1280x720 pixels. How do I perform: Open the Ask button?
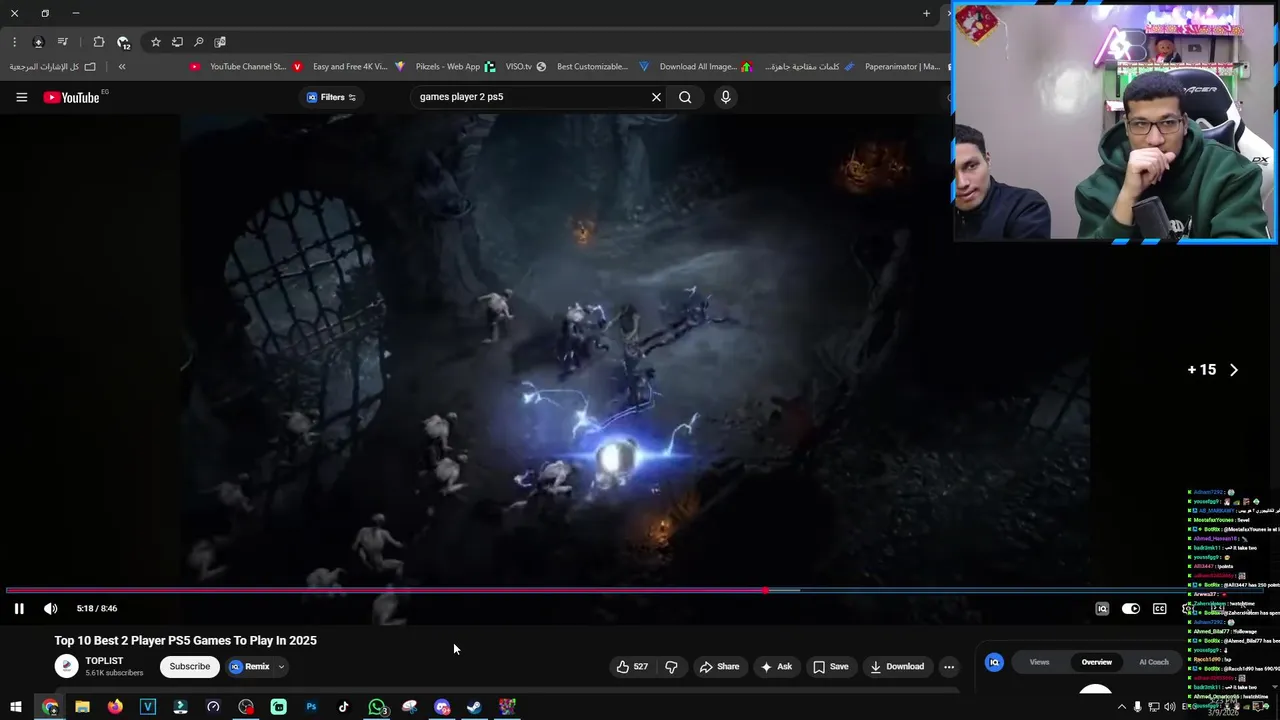pyautogui.click(x=777, y=666)
